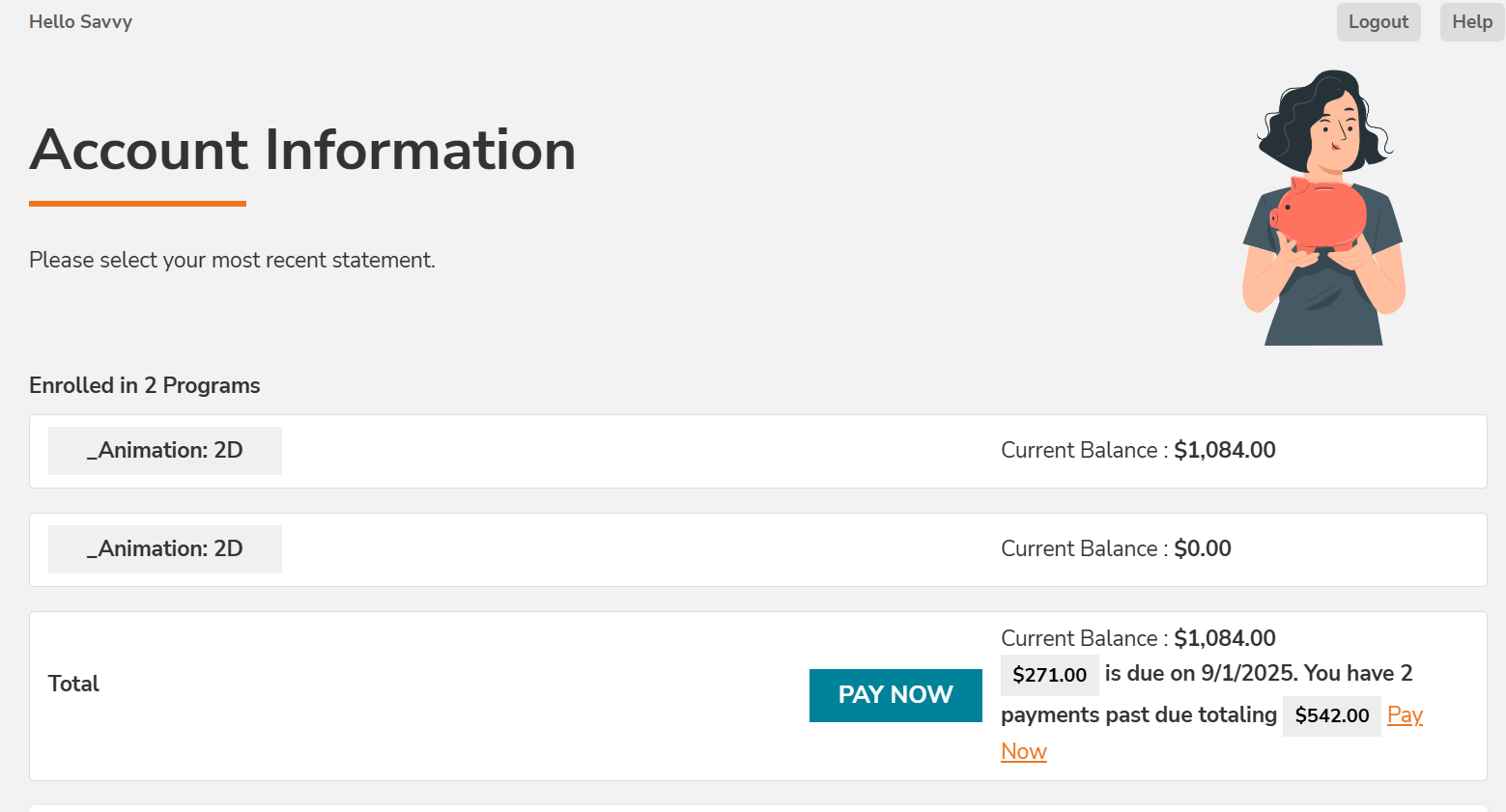Click the Logout button

1378,22
